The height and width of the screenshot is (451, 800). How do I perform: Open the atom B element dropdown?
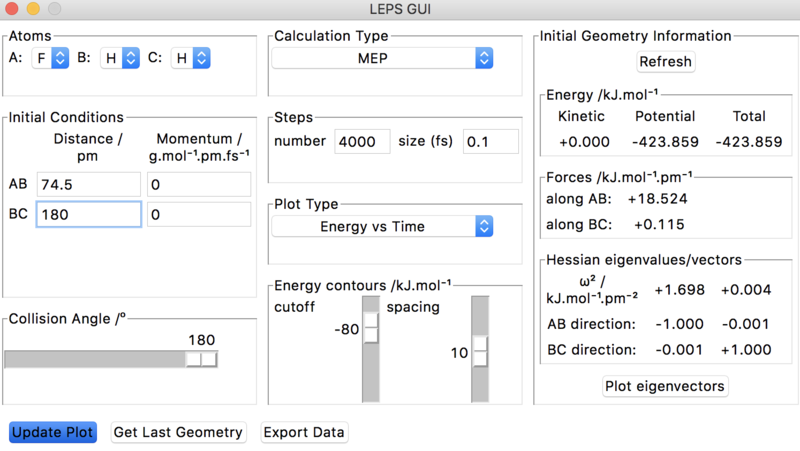pyautogui.click(x=121, y=58)
